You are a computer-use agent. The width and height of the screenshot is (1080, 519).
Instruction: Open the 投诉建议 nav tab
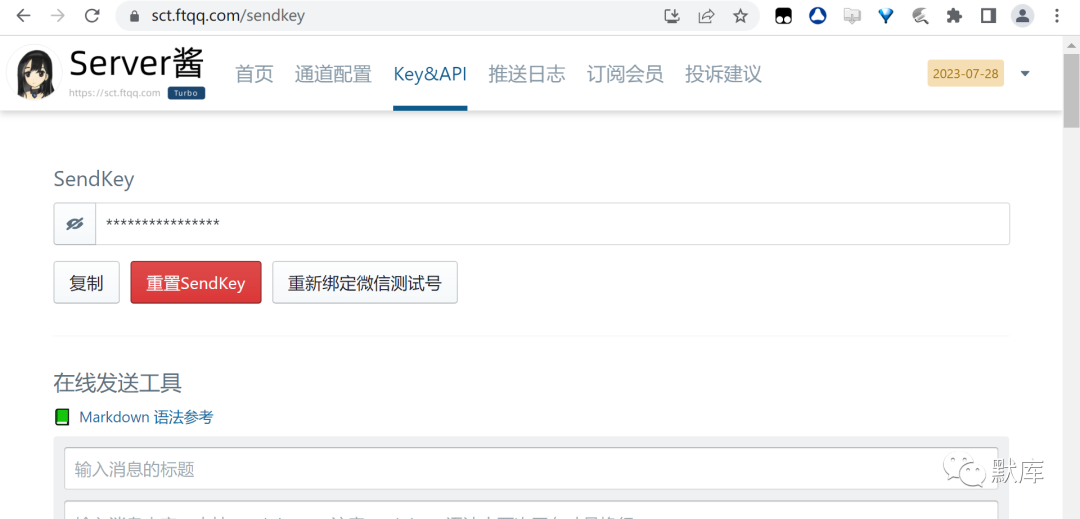723,74
